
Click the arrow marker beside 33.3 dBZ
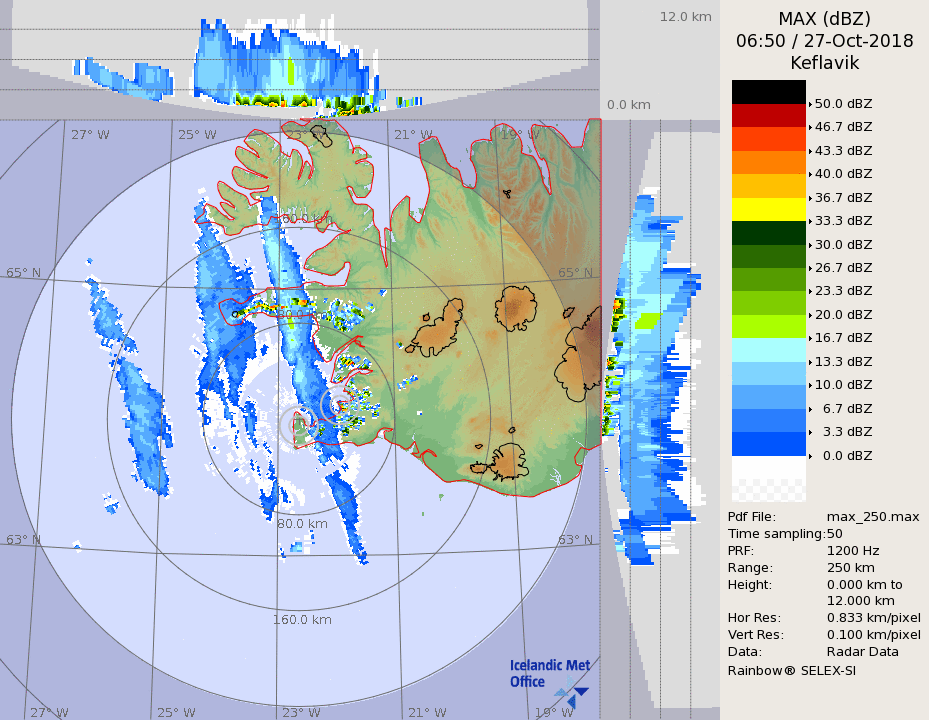(810, 221)
